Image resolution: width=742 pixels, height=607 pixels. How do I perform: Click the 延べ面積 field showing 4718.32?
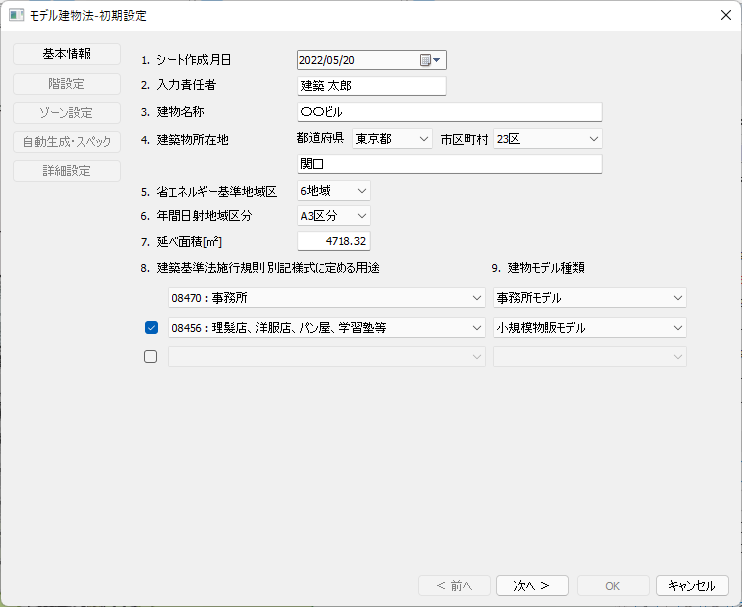click(x=334, y=241)
